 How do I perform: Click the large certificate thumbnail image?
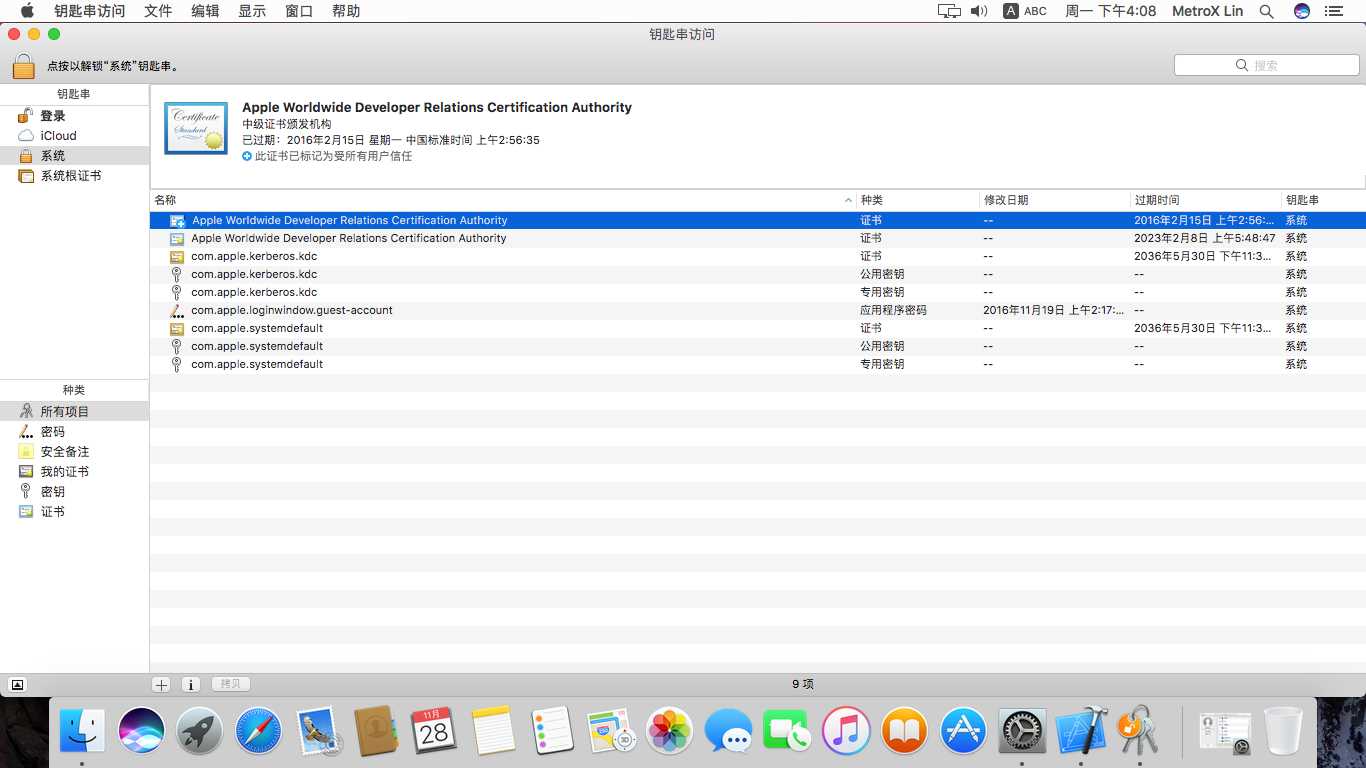(196, 128)
